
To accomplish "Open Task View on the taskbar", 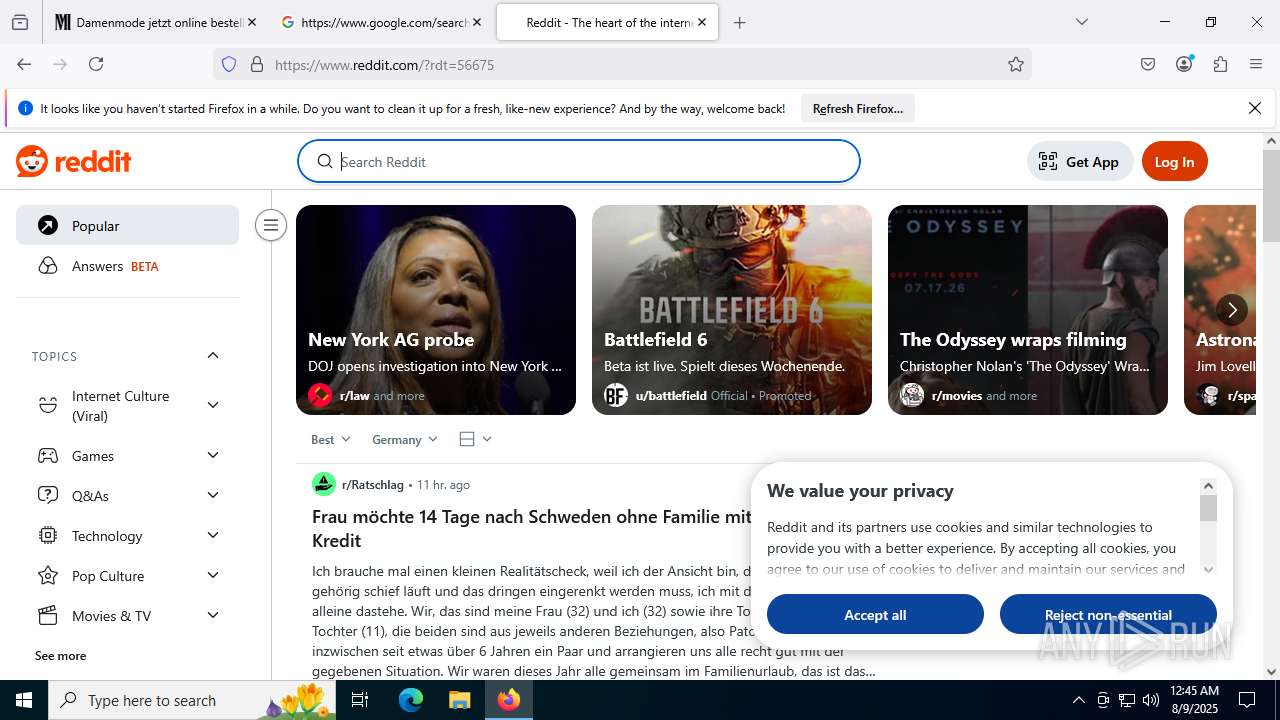I will 361,700.
